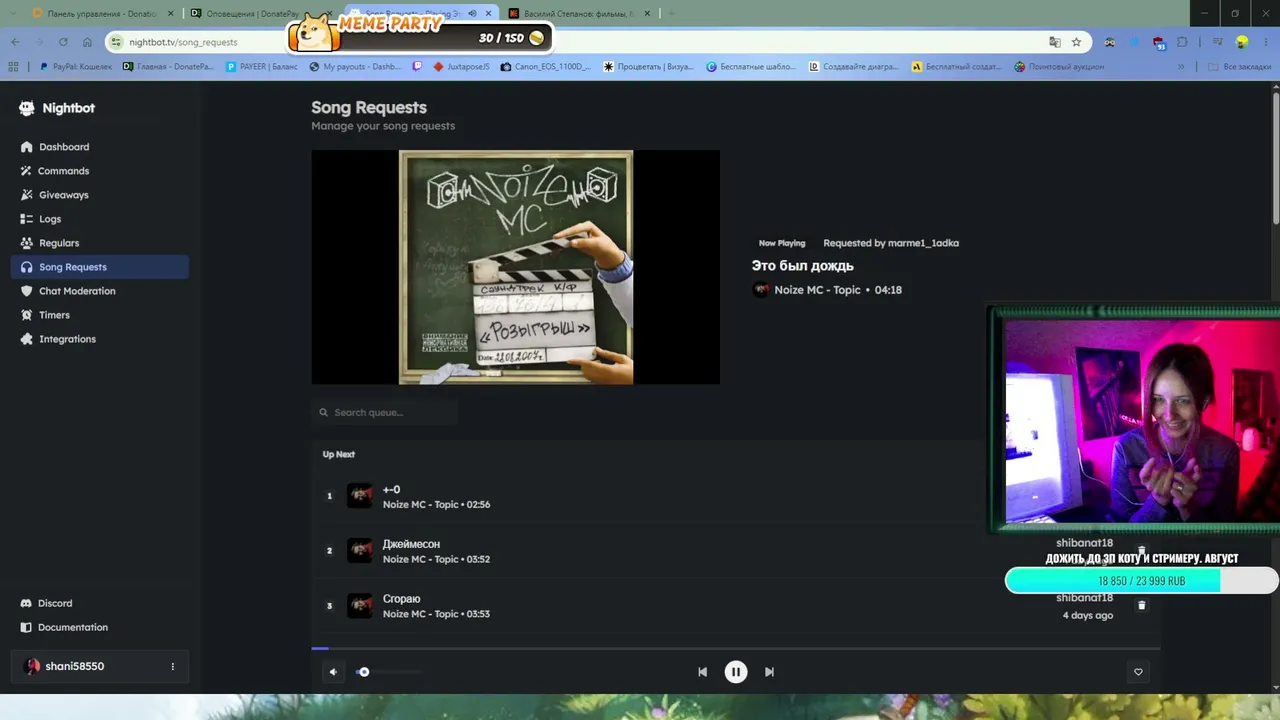Adjust the volume slider
This screenshot has width=1280, height=720.
[388, 672]
